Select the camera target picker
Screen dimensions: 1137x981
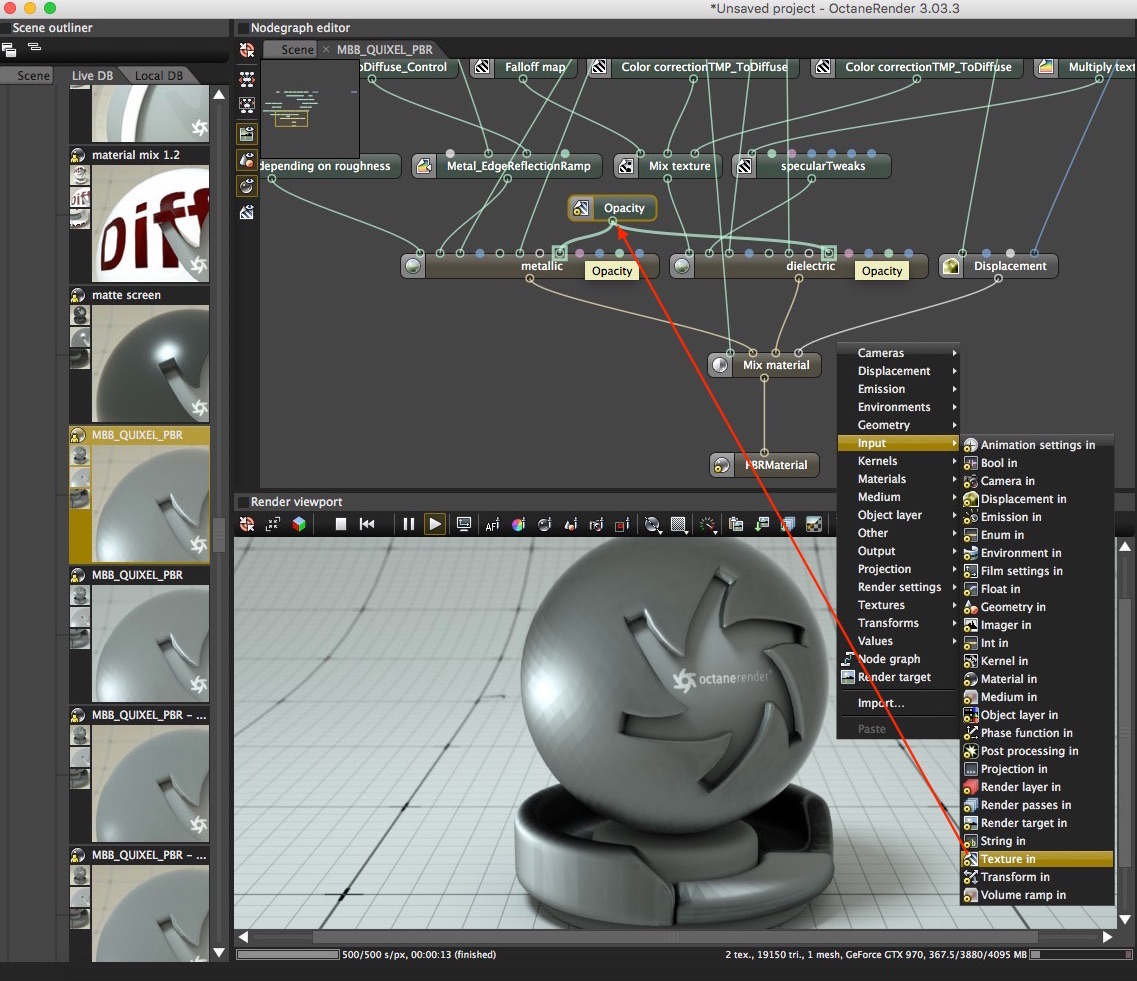596,524
